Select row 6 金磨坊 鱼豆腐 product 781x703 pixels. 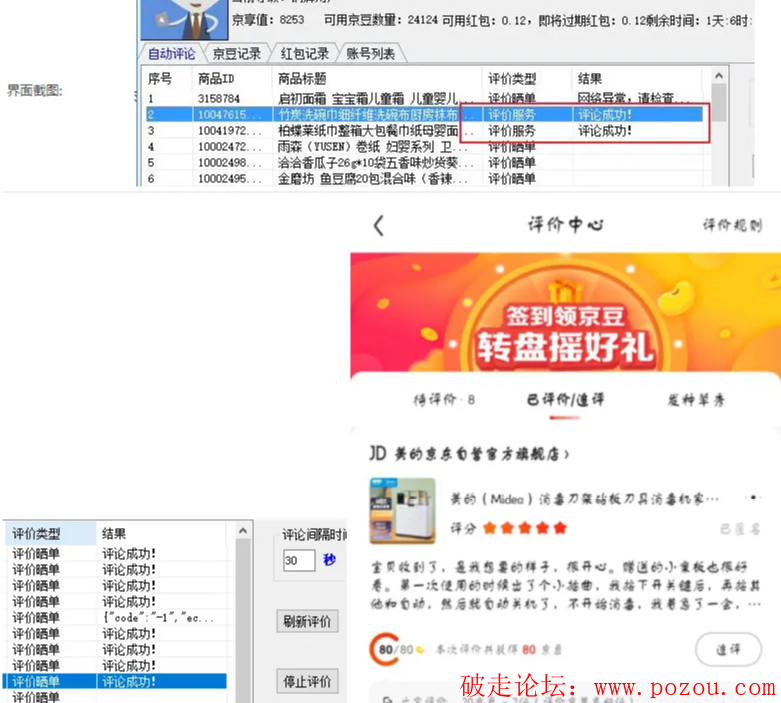(424, 179)
